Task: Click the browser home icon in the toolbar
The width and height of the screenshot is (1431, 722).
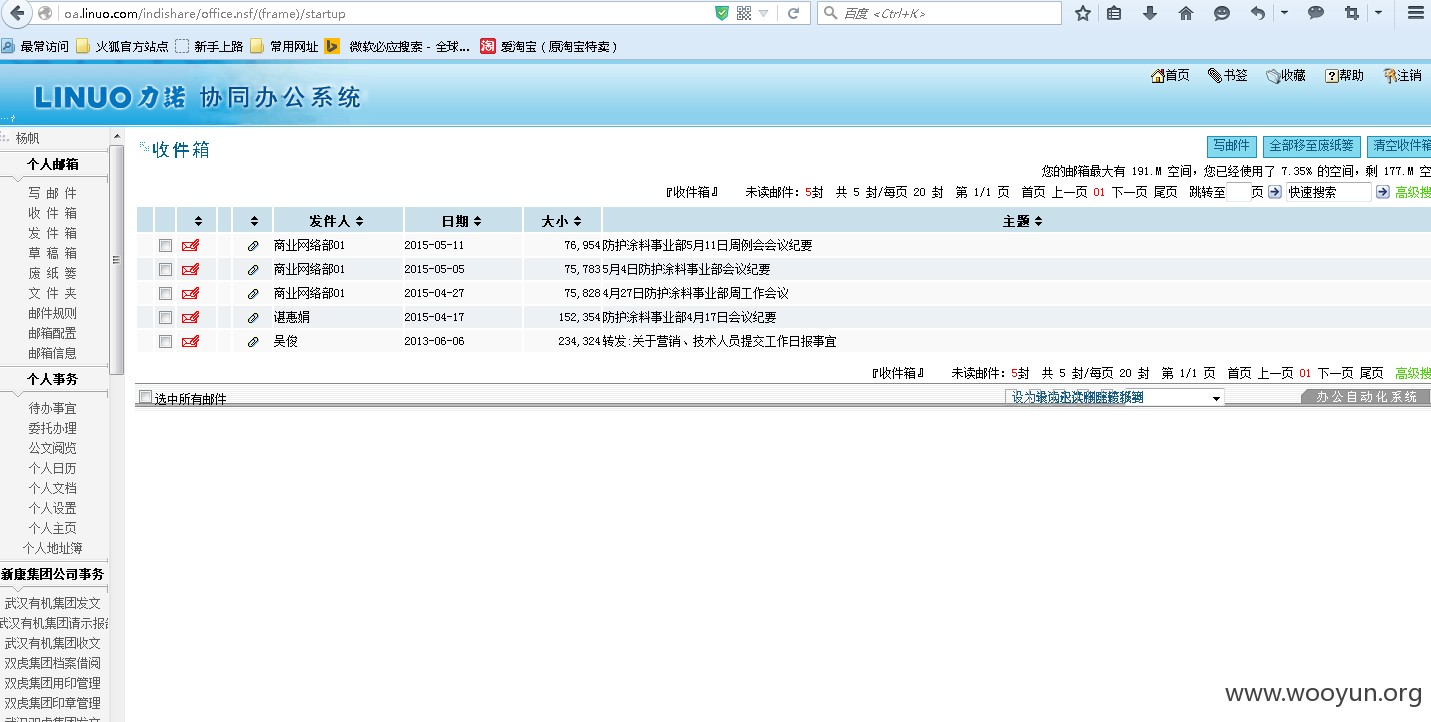Action: [x=1186, y=13]
